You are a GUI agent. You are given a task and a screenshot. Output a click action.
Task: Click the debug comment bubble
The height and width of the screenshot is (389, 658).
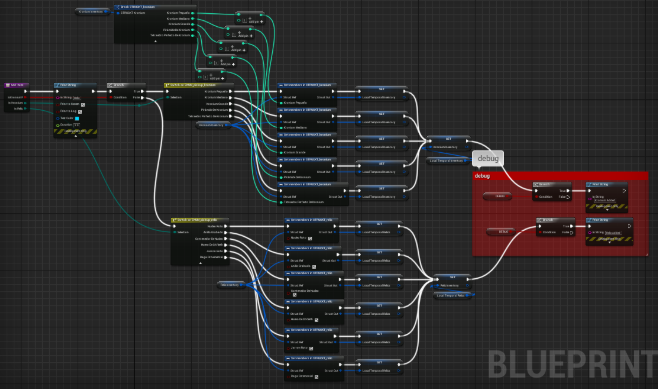point(488,159)
